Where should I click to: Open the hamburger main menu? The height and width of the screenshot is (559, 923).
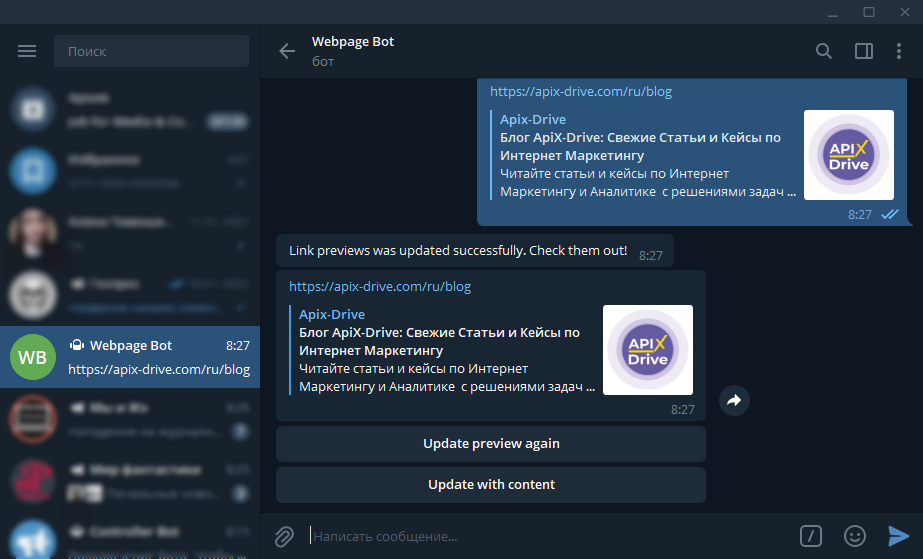27,51
